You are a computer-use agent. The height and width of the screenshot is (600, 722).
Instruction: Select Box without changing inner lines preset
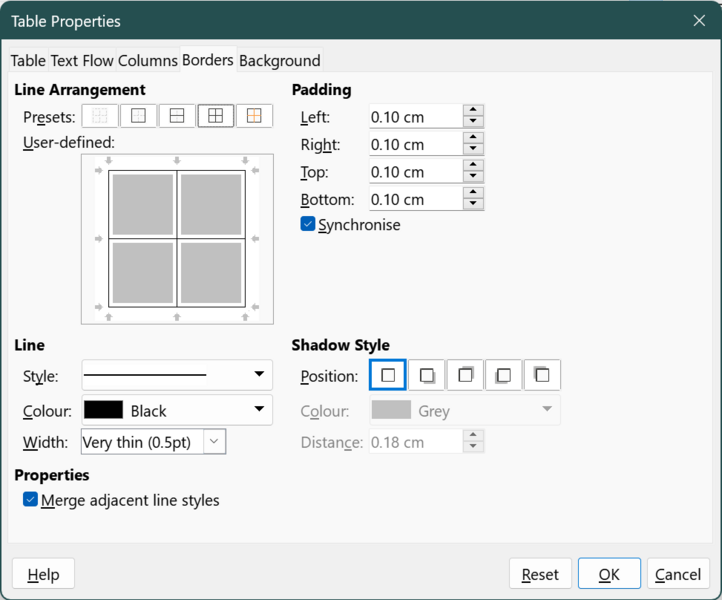click(254, 116)
